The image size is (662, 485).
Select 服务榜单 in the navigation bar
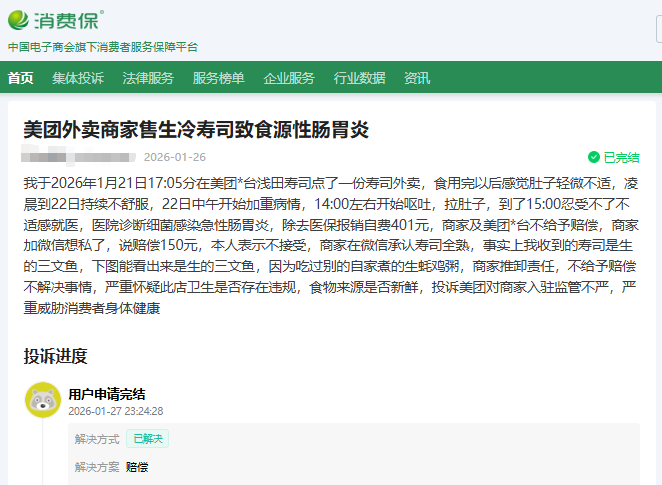click(x=218, y=78)
